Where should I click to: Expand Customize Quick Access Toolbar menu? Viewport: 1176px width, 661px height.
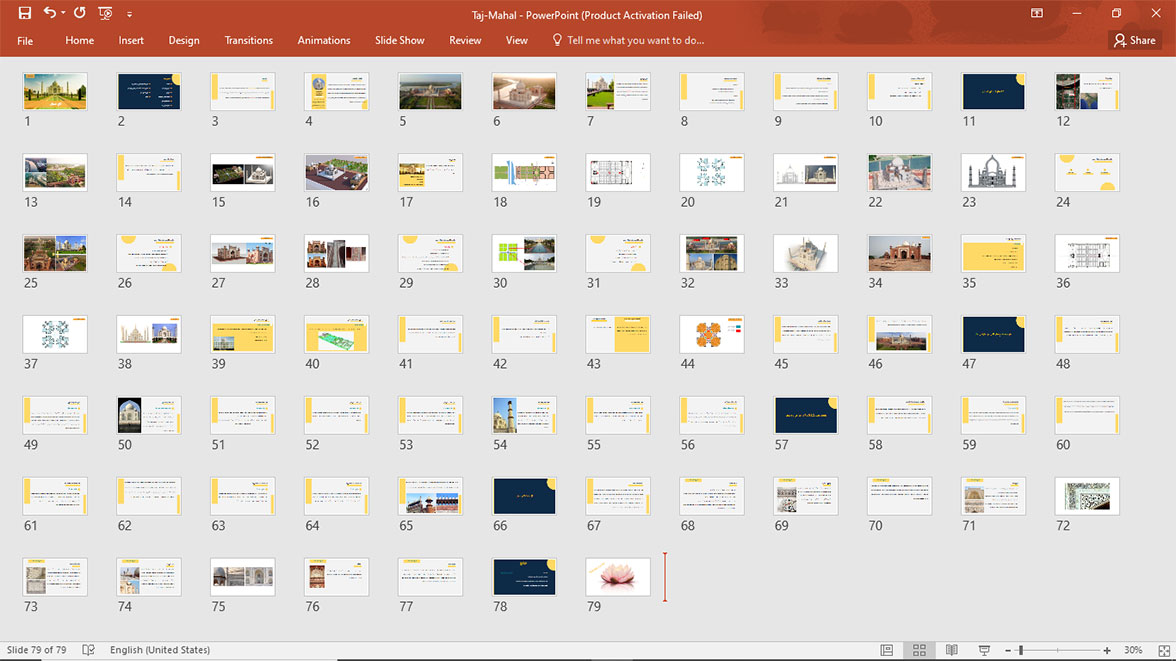[130, 15]
